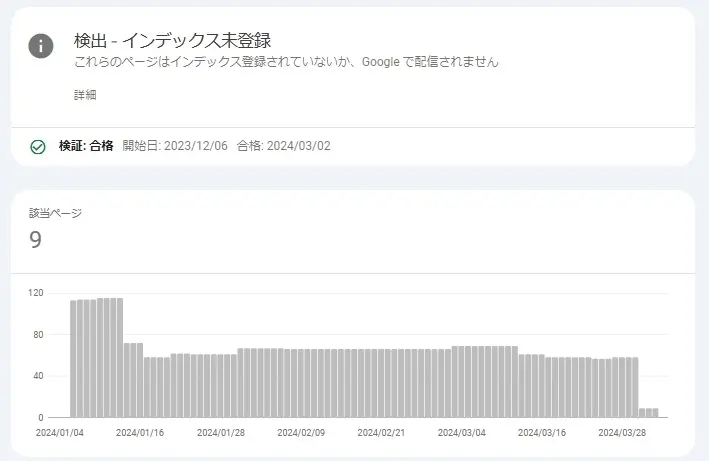Click the 2024/01/28 x-axis date

[221, 433]
